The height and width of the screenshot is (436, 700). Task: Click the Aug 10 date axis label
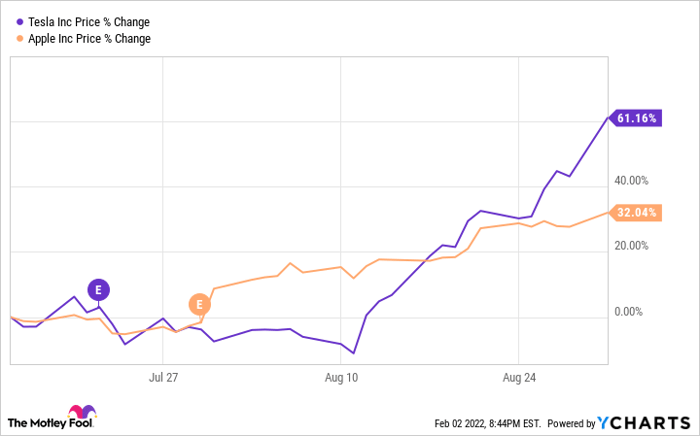pos(341,379)
